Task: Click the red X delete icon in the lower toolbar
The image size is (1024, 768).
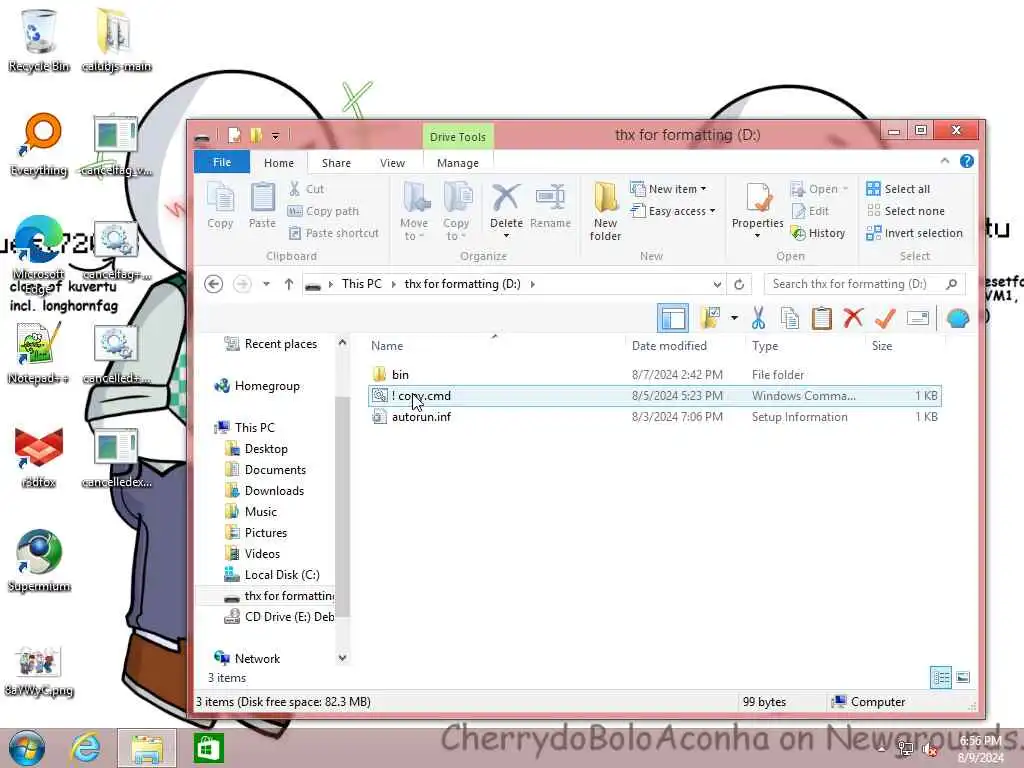Action: click(853, 319)
